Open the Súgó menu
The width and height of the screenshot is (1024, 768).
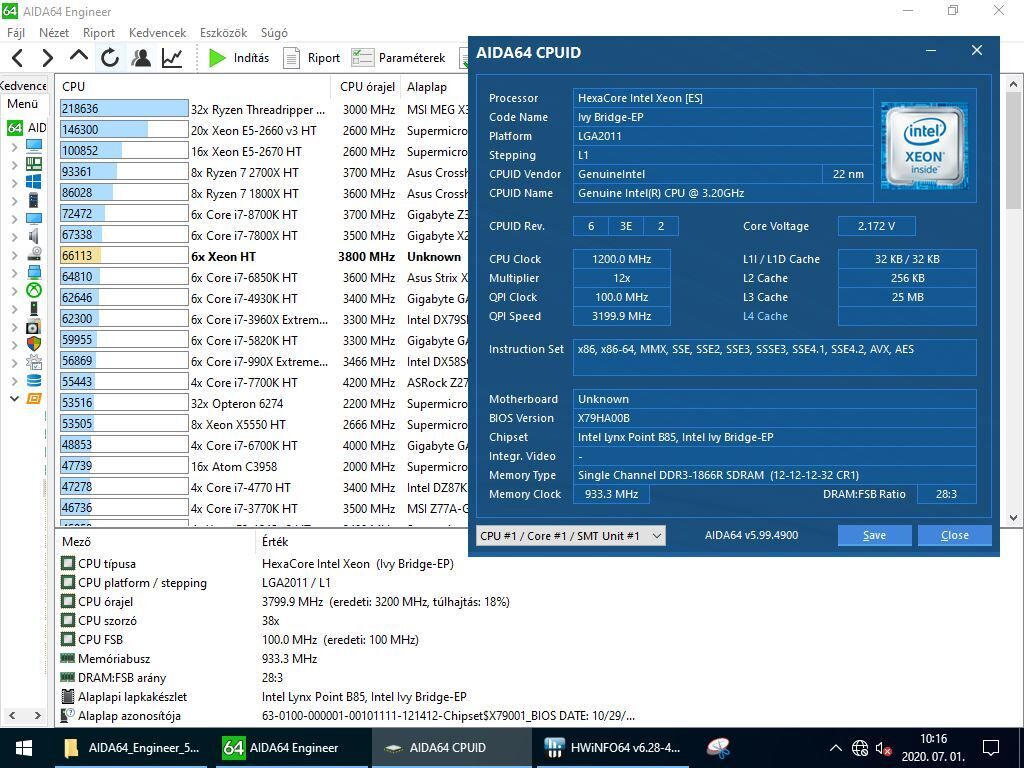point(274,33)
